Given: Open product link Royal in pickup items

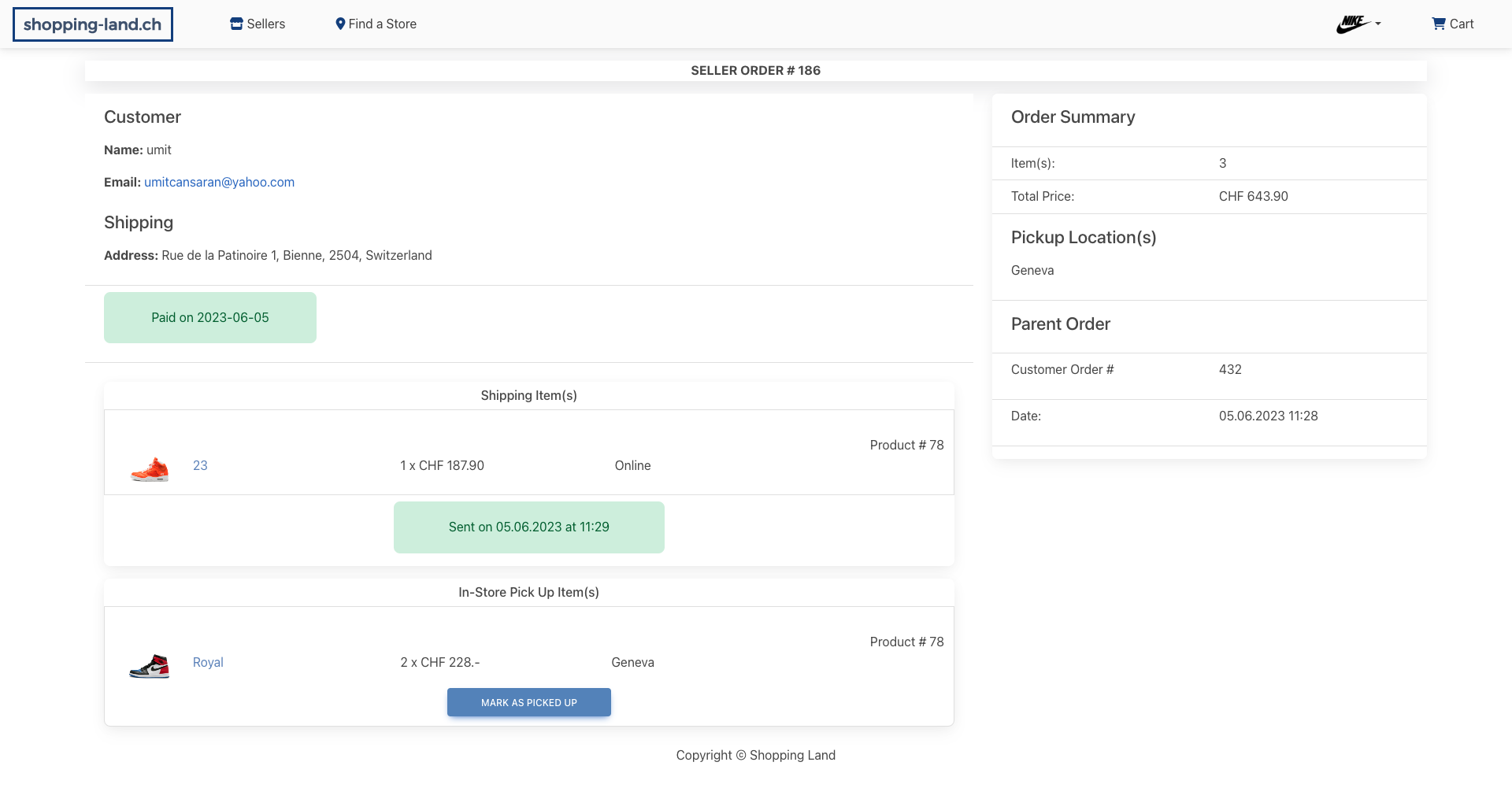Looking at the screenshot, I should coord(207,662).
